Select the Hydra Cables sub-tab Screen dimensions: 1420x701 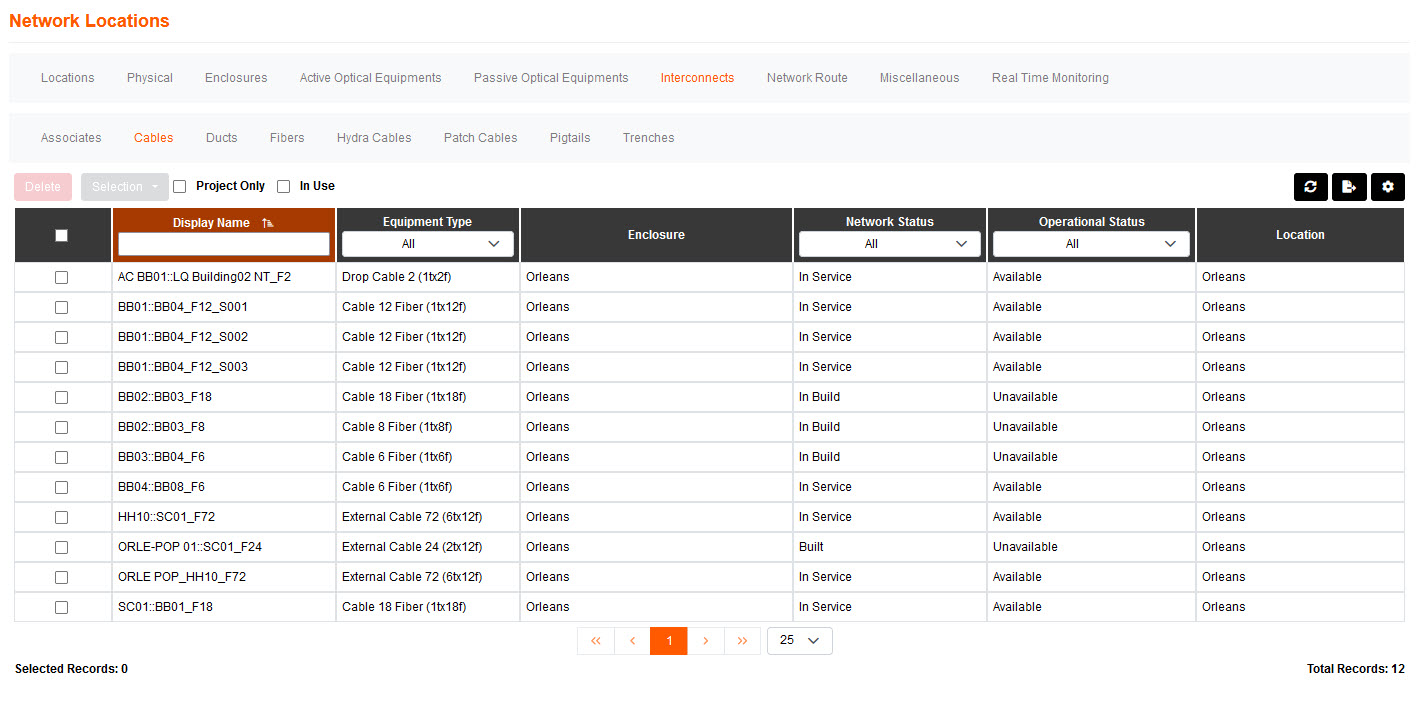[374, 138]
